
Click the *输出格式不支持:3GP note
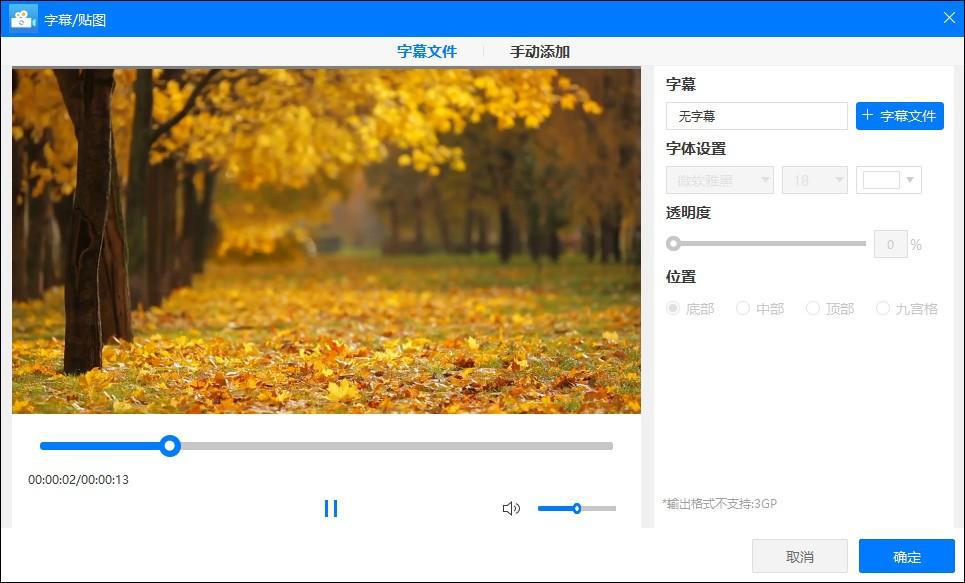click(x=719, y=504)
